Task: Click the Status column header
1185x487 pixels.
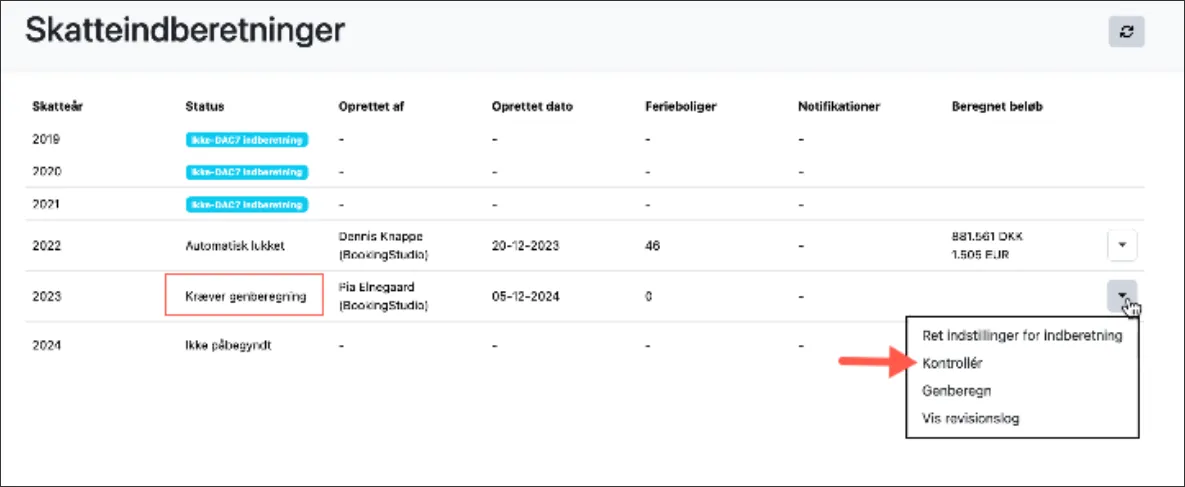Action: tap(204, 107)
